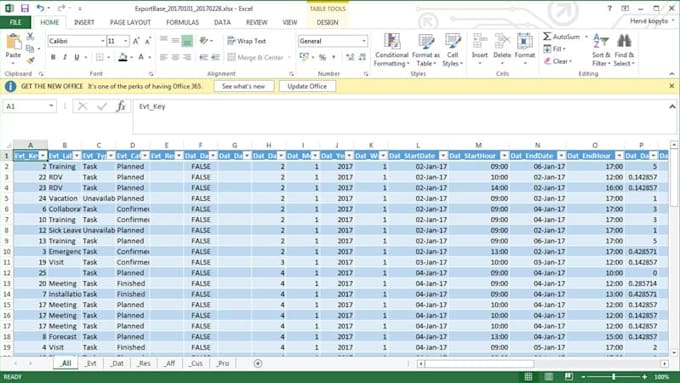
Task: Open the number format General dropdown
Action: tap(363, 41)
